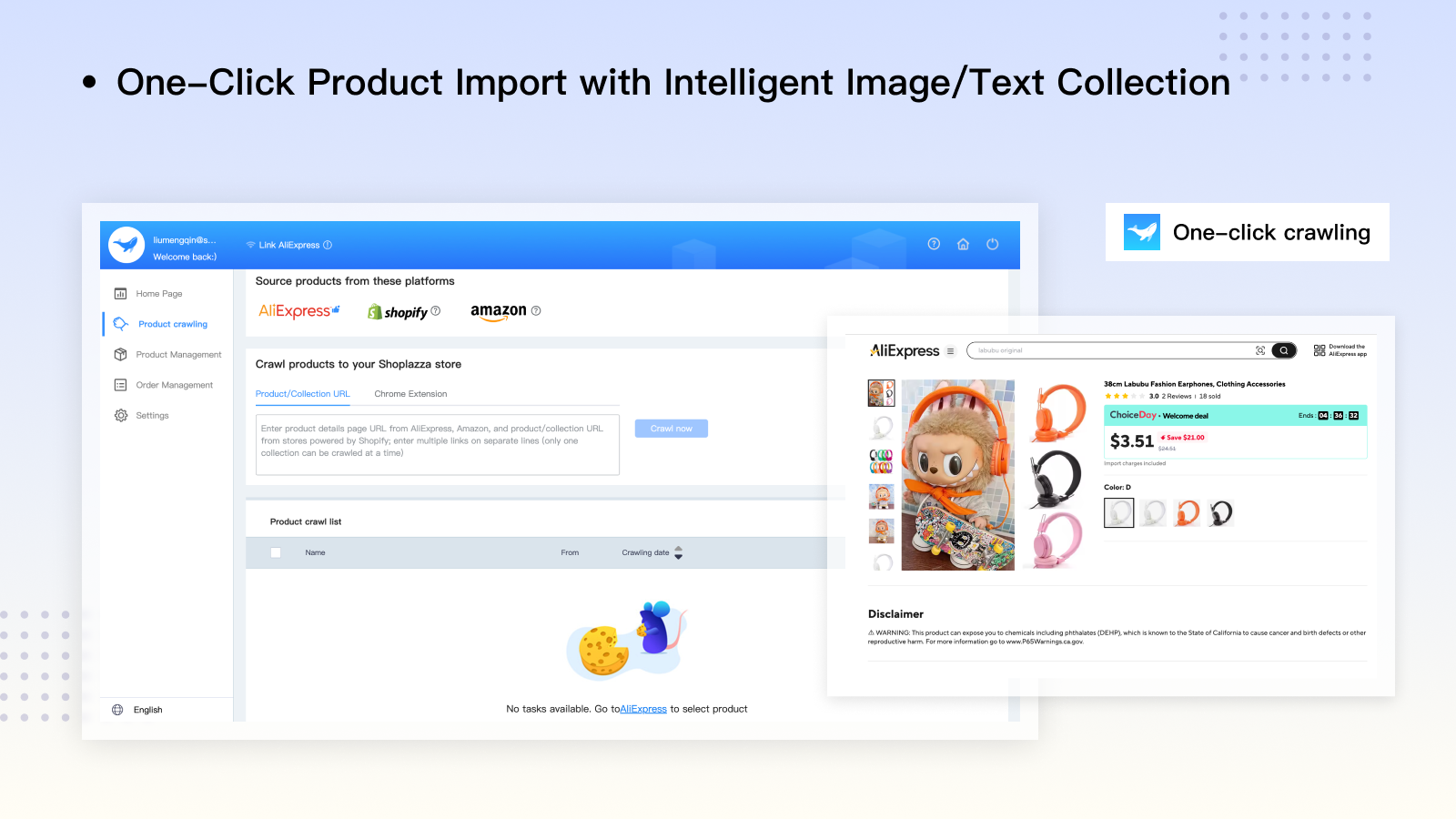Select the black headphone color swatch

pos(1221,513)
